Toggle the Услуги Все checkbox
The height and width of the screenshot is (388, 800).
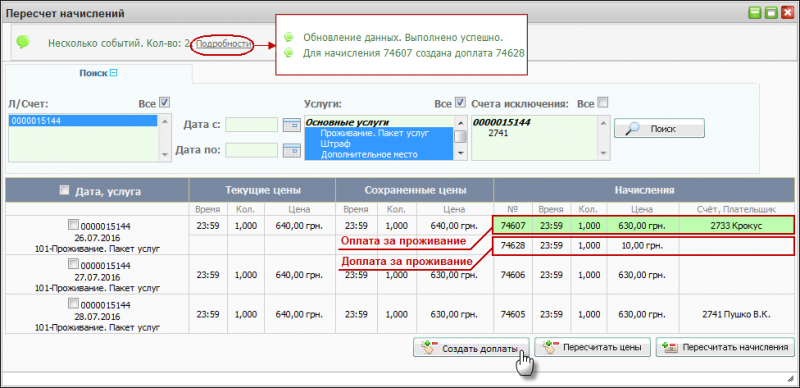460,103
